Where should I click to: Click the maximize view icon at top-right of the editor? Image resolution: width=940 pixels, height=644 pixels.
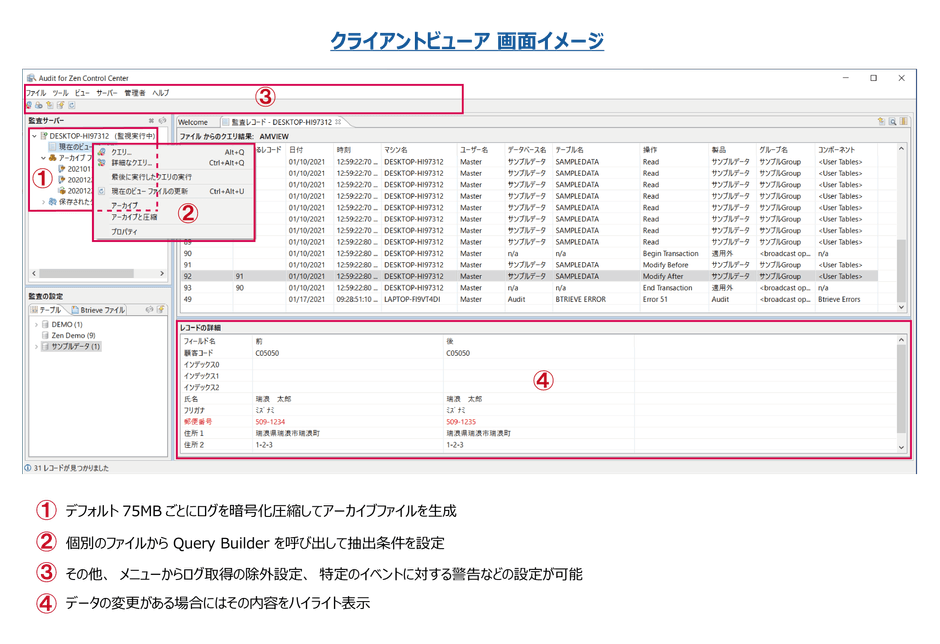coord(904,120)
